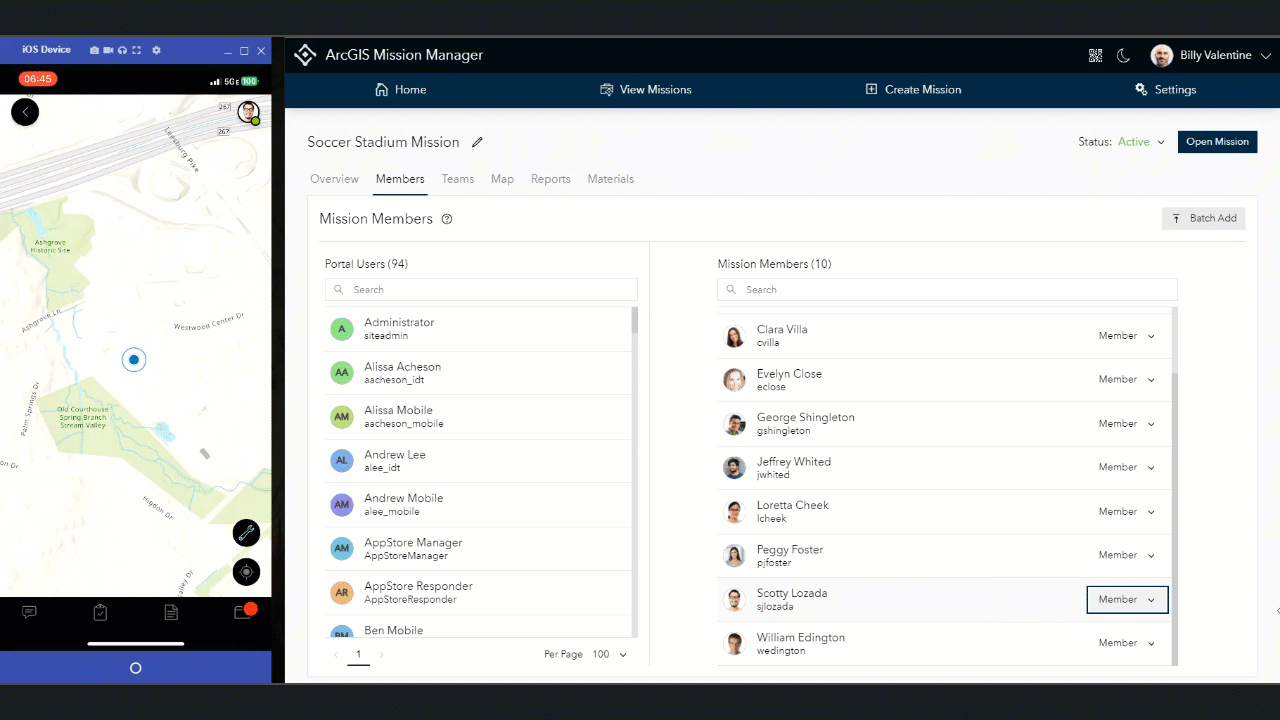Tap the user profile avatar on the mobile map

(248, 112)
